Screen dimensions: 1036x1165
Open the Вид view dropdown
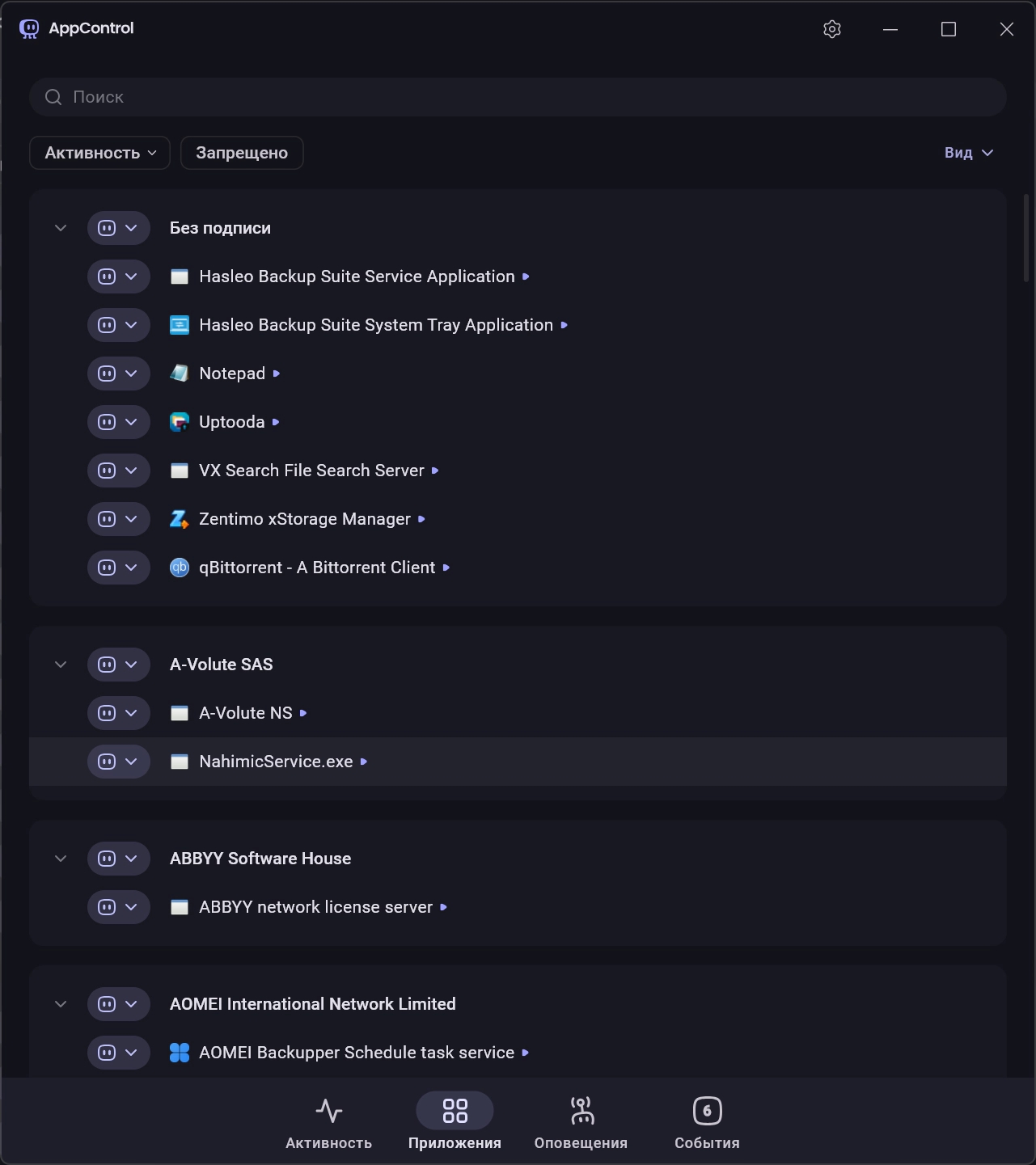[968, 153]
